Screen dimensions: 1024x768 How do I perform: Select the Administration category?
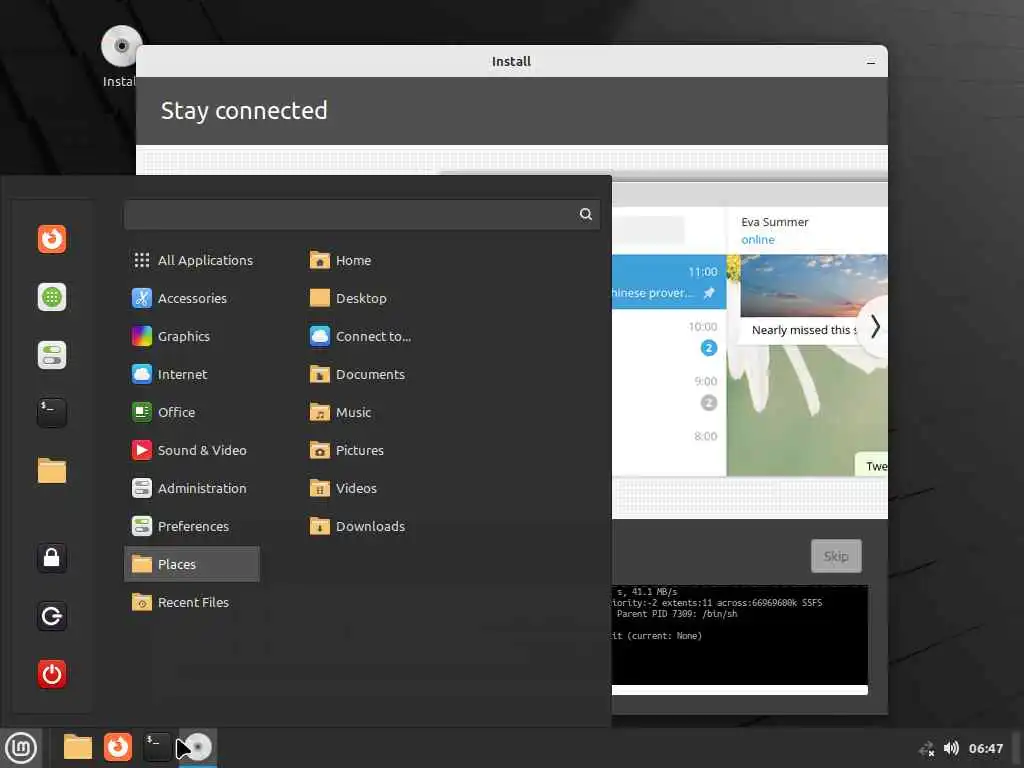click(x=192, y=488)
